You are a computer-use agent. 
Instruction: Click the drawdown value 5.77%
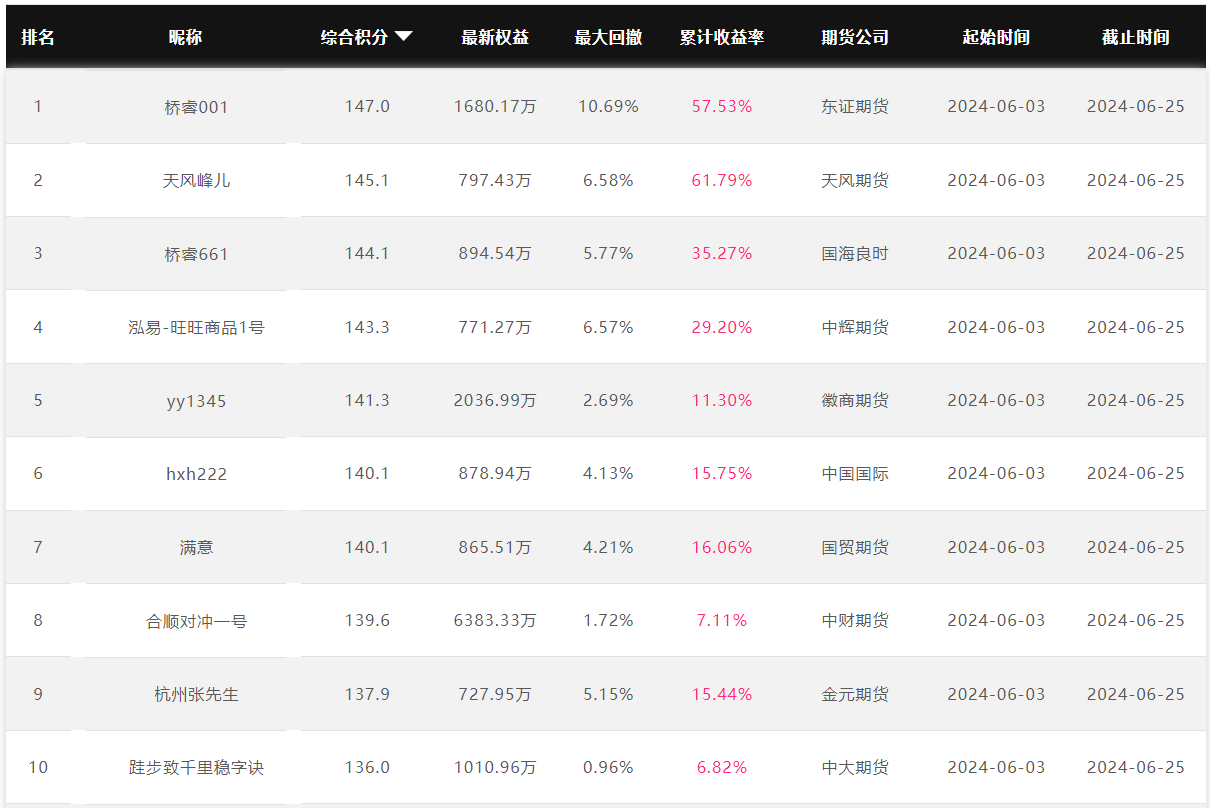point(608,253)
